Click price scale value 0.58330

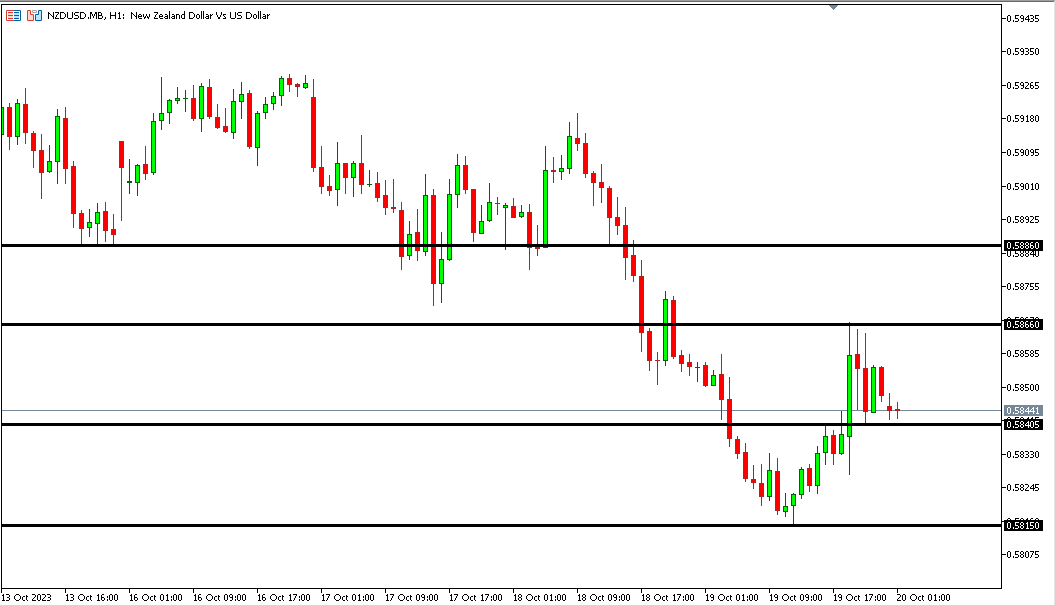tap(1023, 455)
